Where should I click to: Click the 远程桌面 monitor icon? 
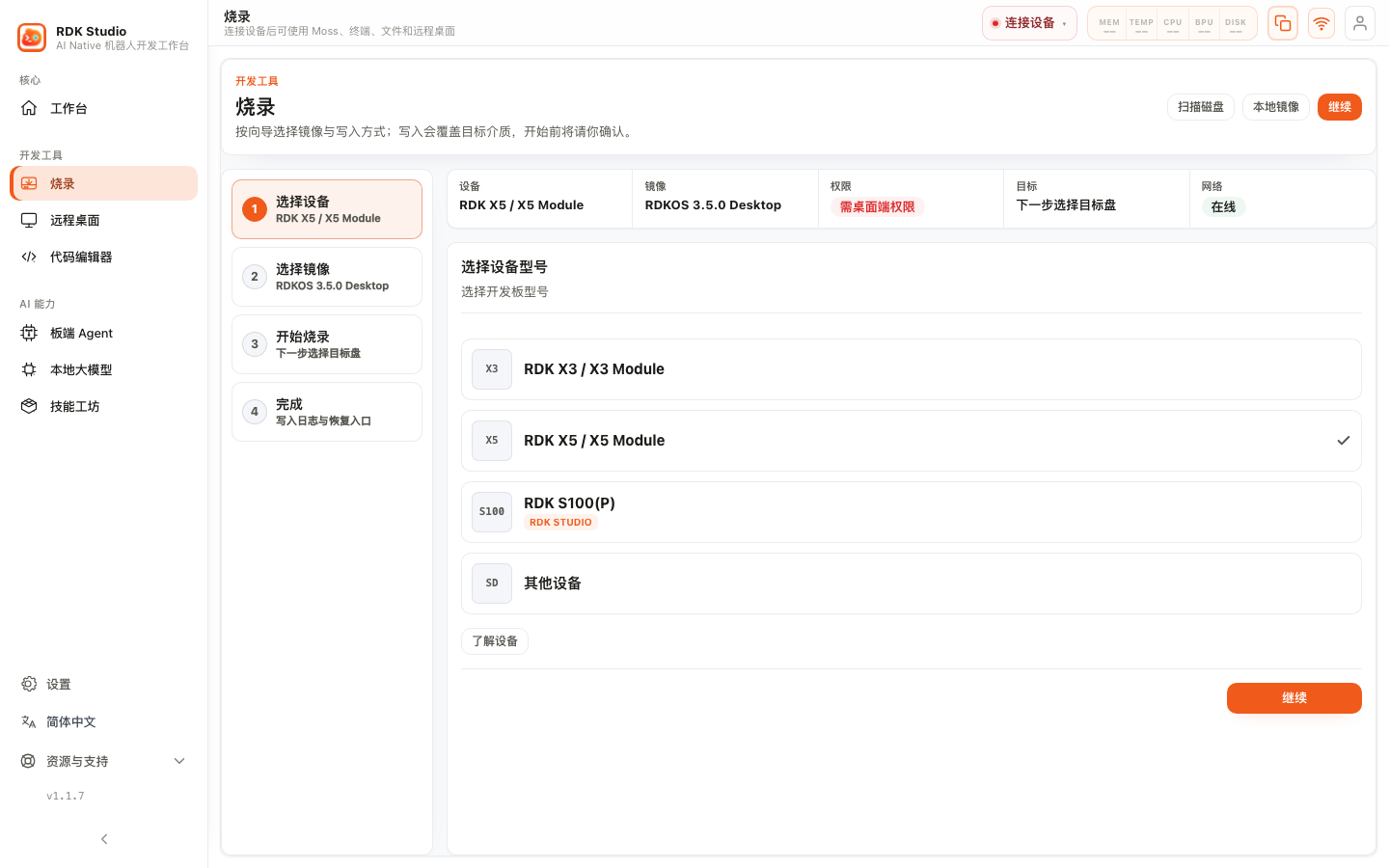[x=29, y=220]
